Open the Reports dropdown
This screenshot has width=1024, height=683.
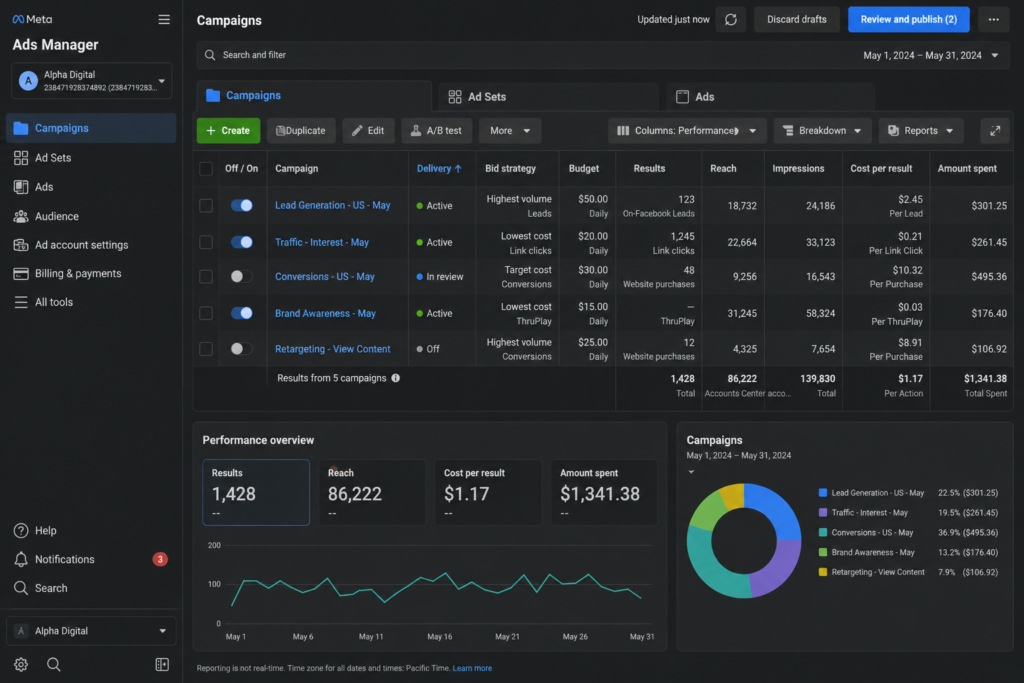pyautogui.click(x=921, y=131)
